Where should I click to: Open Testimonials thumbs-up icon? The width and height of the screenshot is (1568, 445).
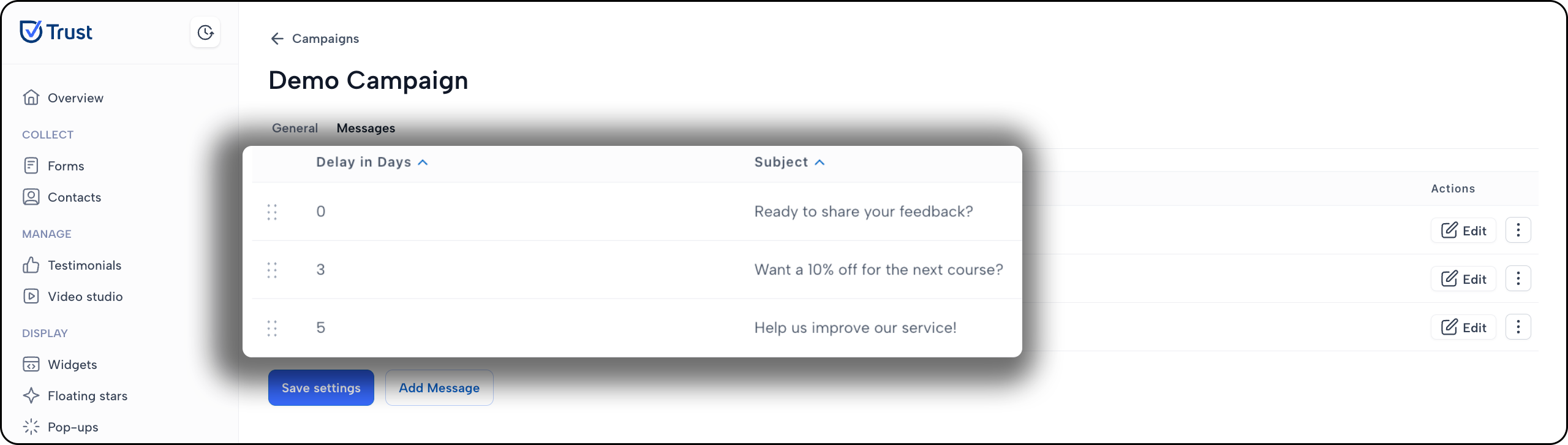(31, 265)
